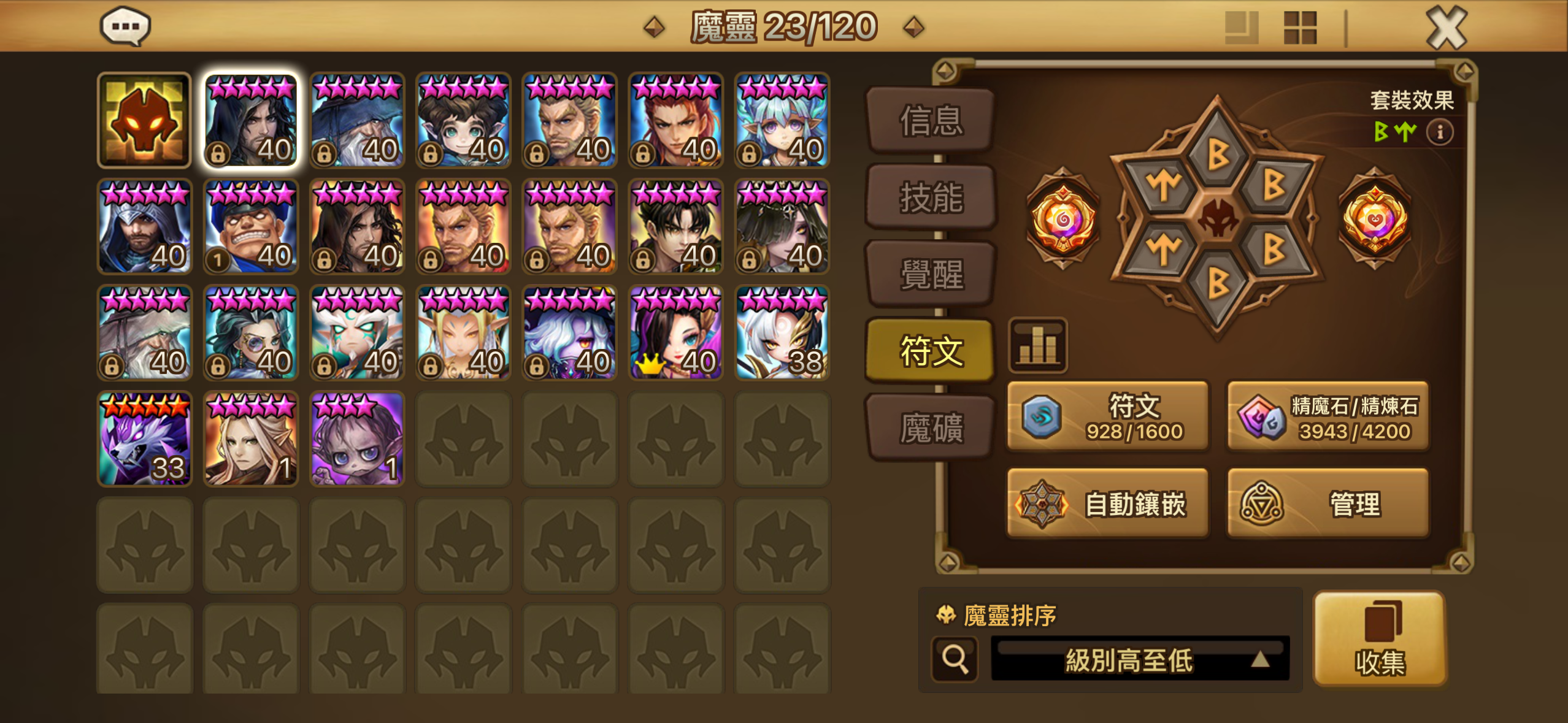
Task: Open the rune stats bar chart icon
Action: pos(1038,345)
